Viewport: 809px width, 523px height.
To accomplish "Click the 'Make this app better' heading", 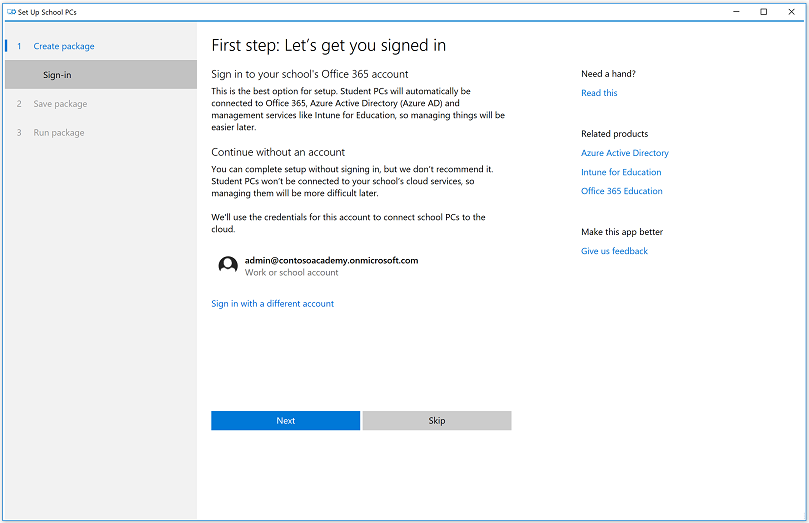I will 622,232.
